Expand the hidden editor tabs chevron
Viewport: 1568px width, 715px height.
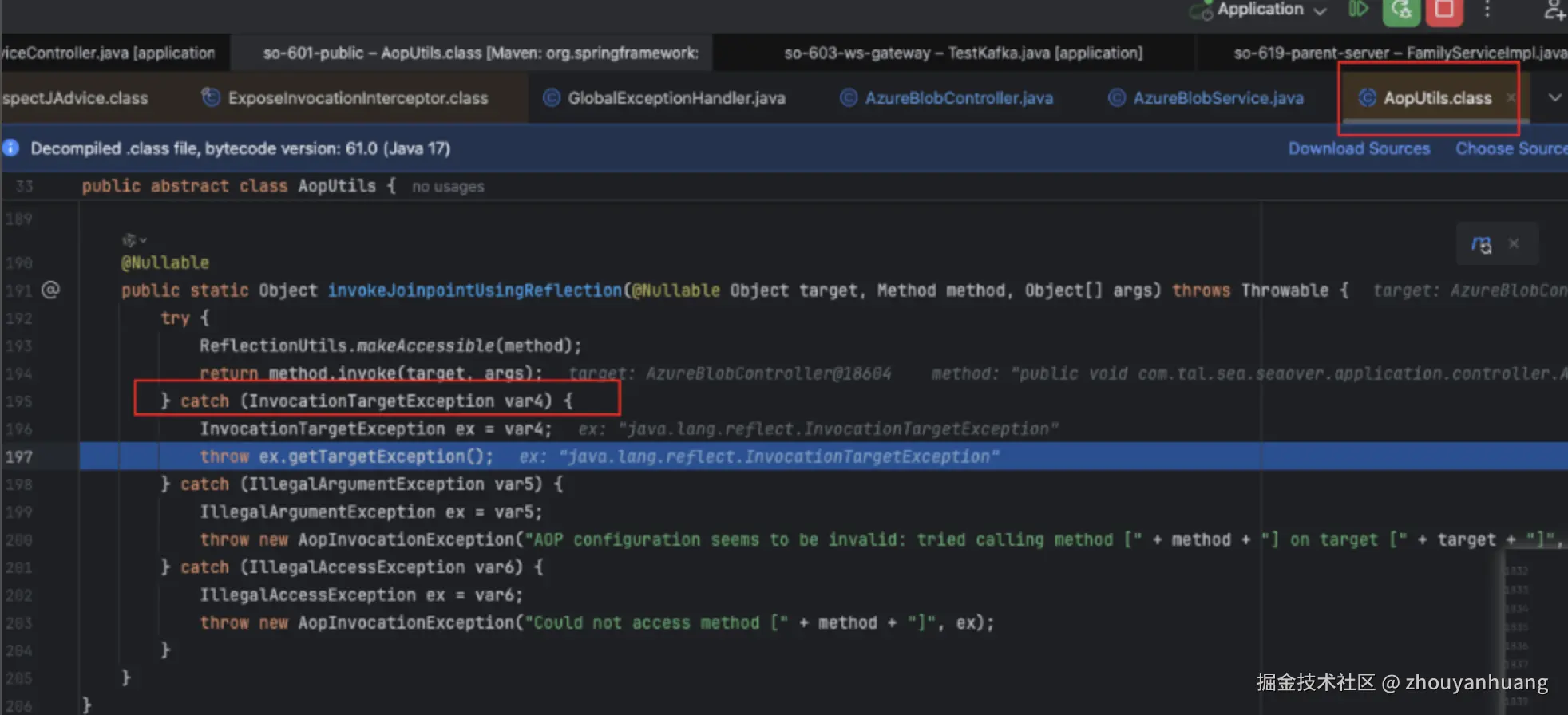(x=1554, y=97)
